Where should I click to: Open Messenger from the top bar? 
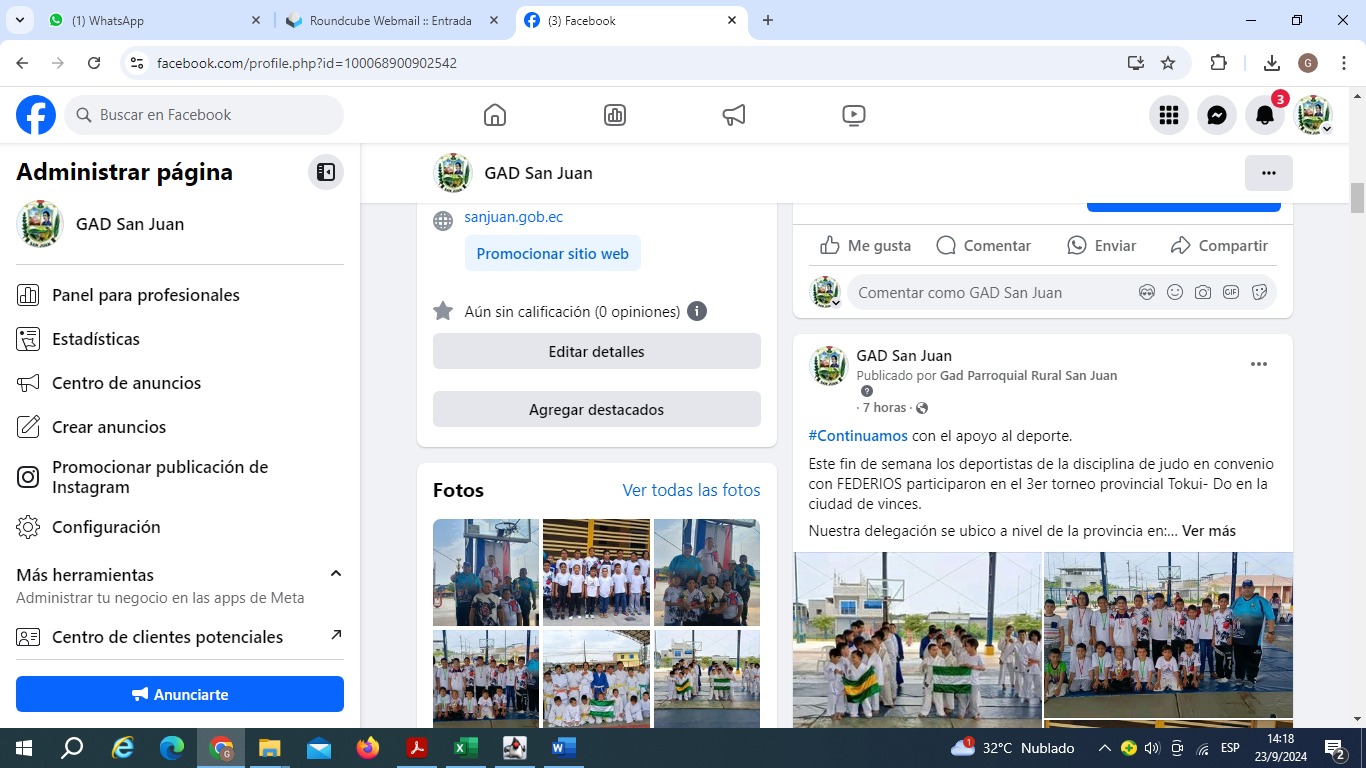(1217, 115)
